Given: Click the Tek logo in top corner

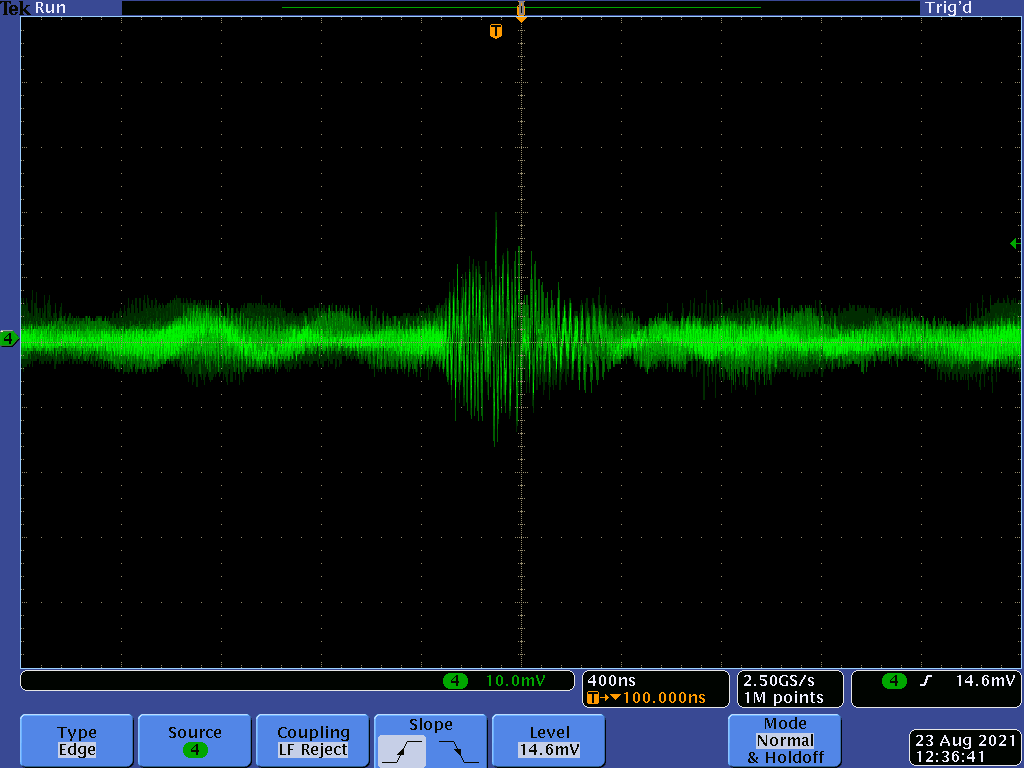Looking at the screenshot, I should tap(16, 8).
